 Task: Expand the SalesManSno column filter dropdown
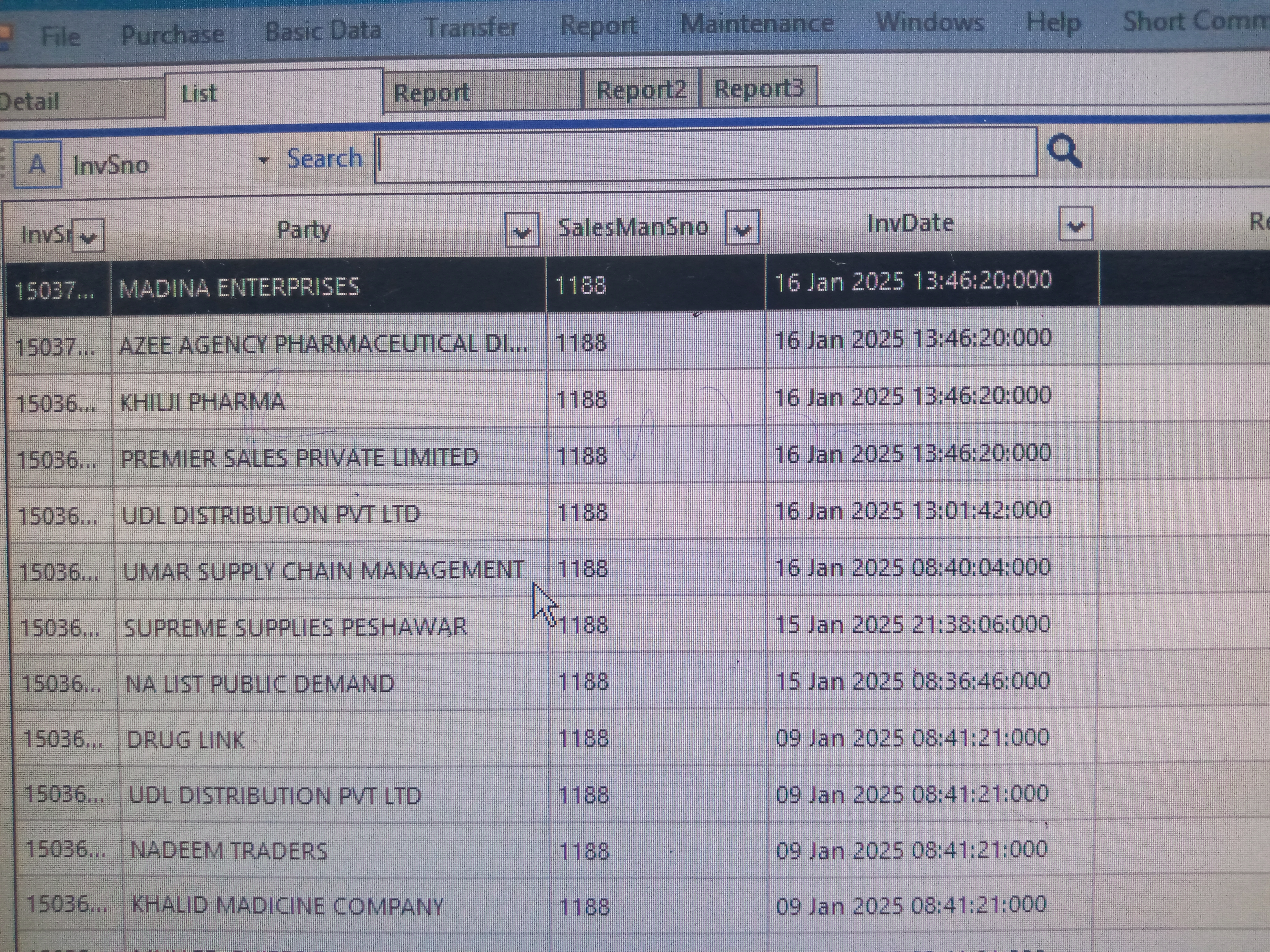[742, 229]
